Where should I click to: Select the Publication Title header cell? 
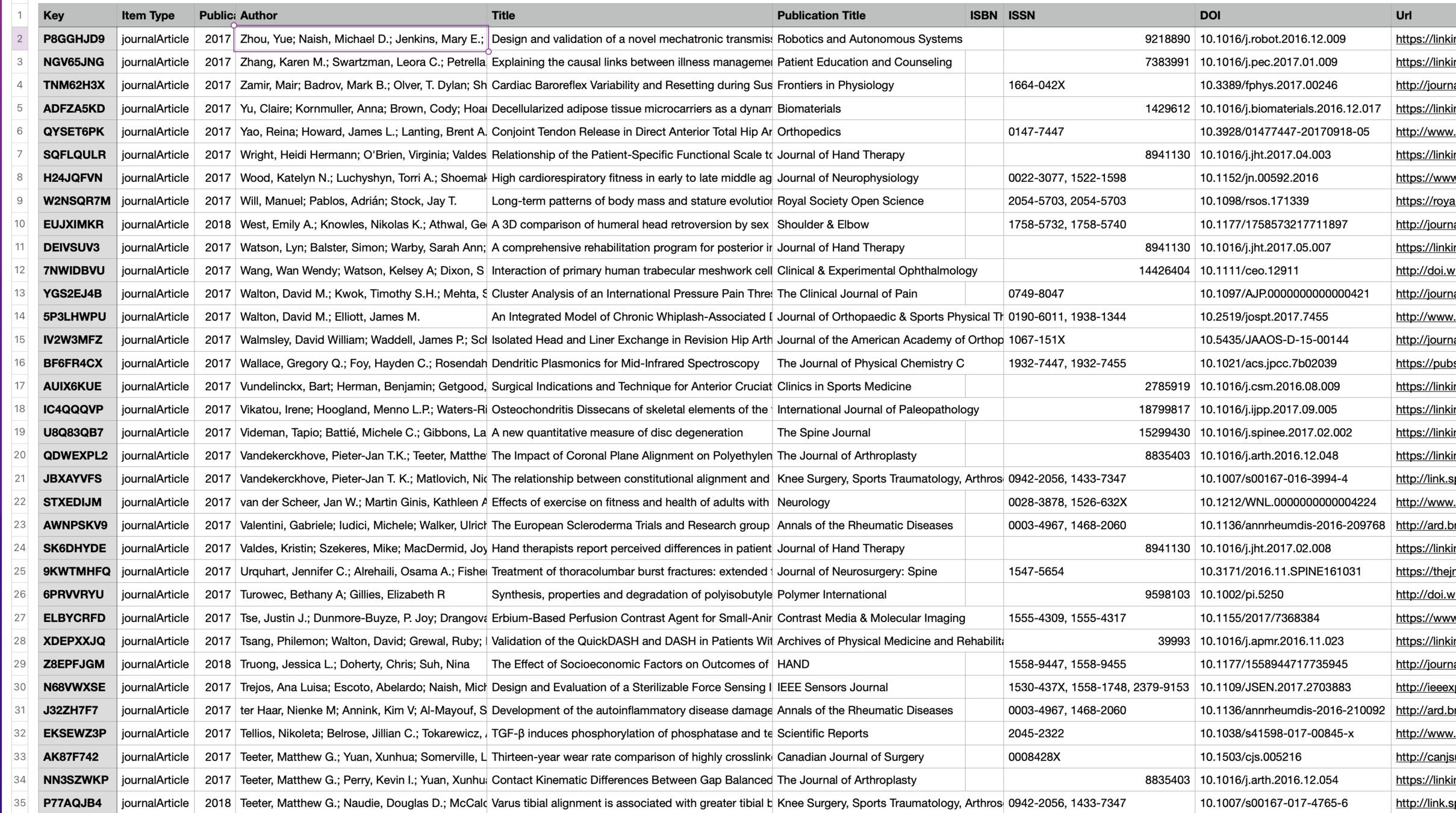(868, 16)
